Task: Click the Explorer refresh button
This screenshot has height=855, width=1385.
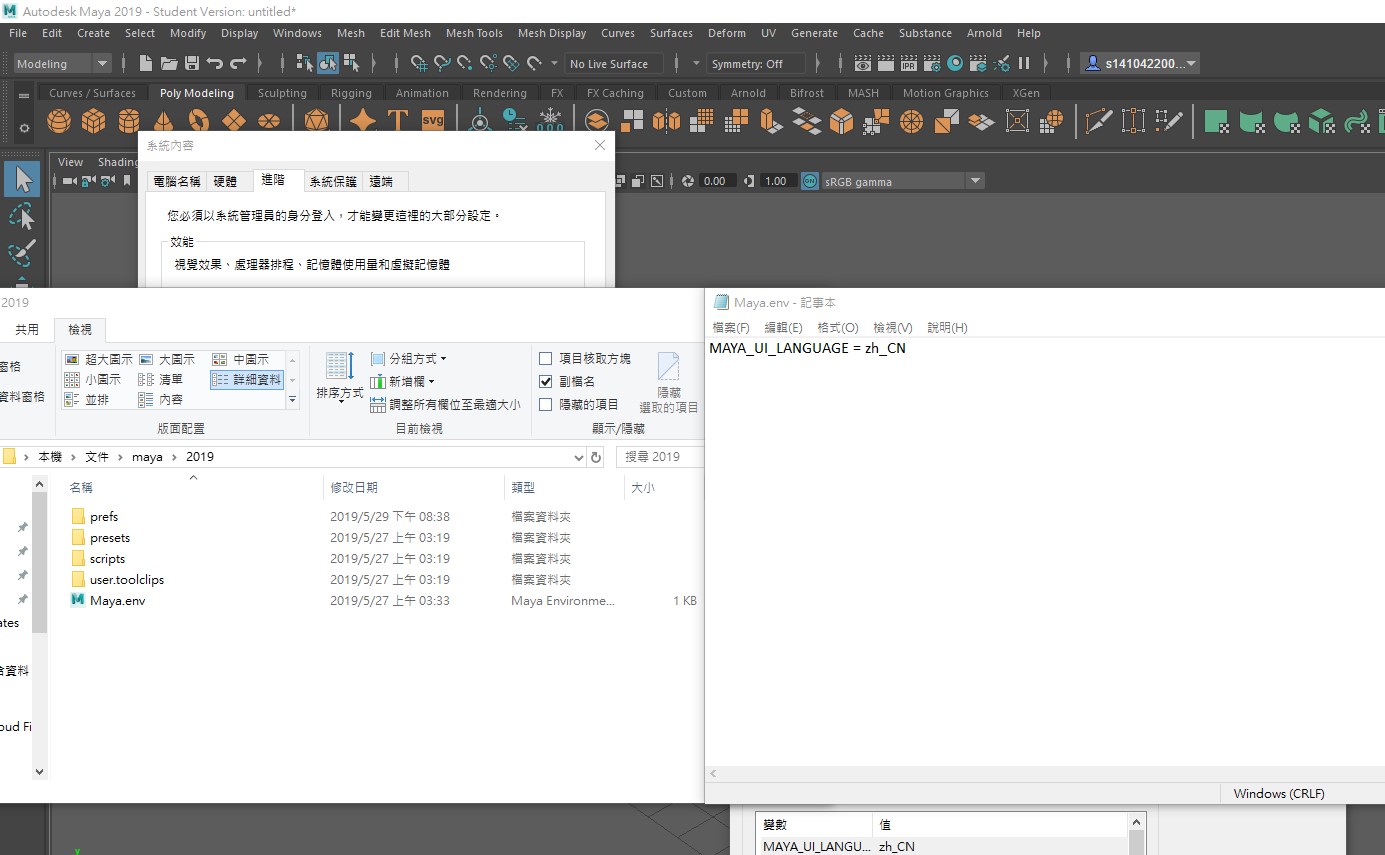Action: pyautogui.click(x=596, y=457)
